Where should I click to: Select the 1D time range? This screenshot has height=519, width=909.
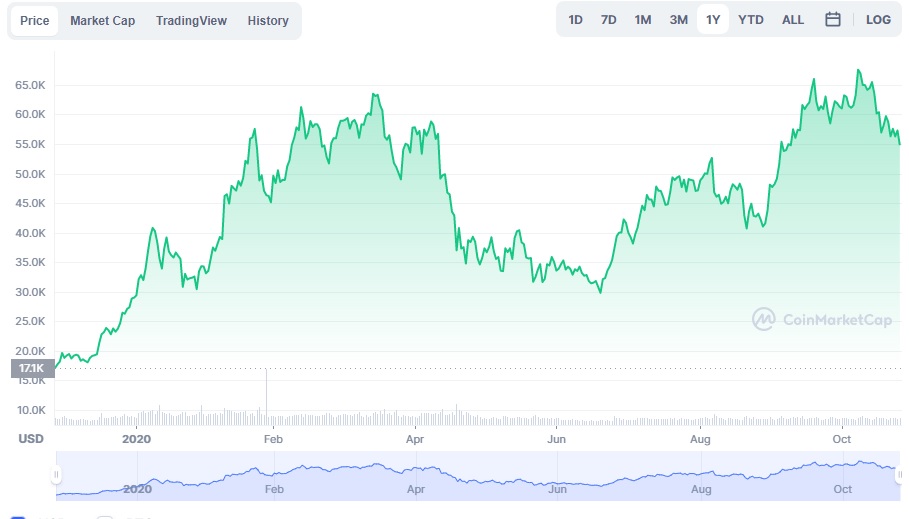point(575,20)
